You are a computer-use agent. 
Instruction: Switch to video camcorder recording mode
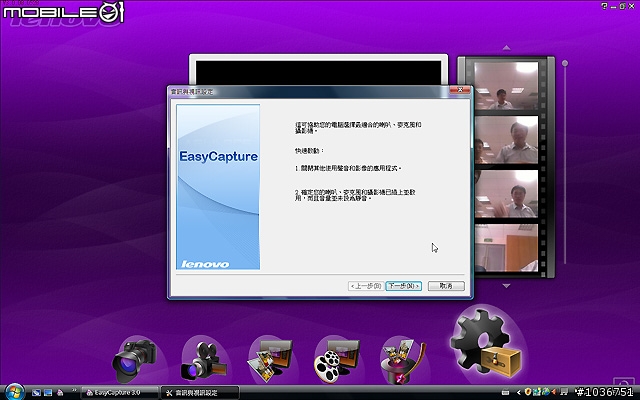click(203, 360)
